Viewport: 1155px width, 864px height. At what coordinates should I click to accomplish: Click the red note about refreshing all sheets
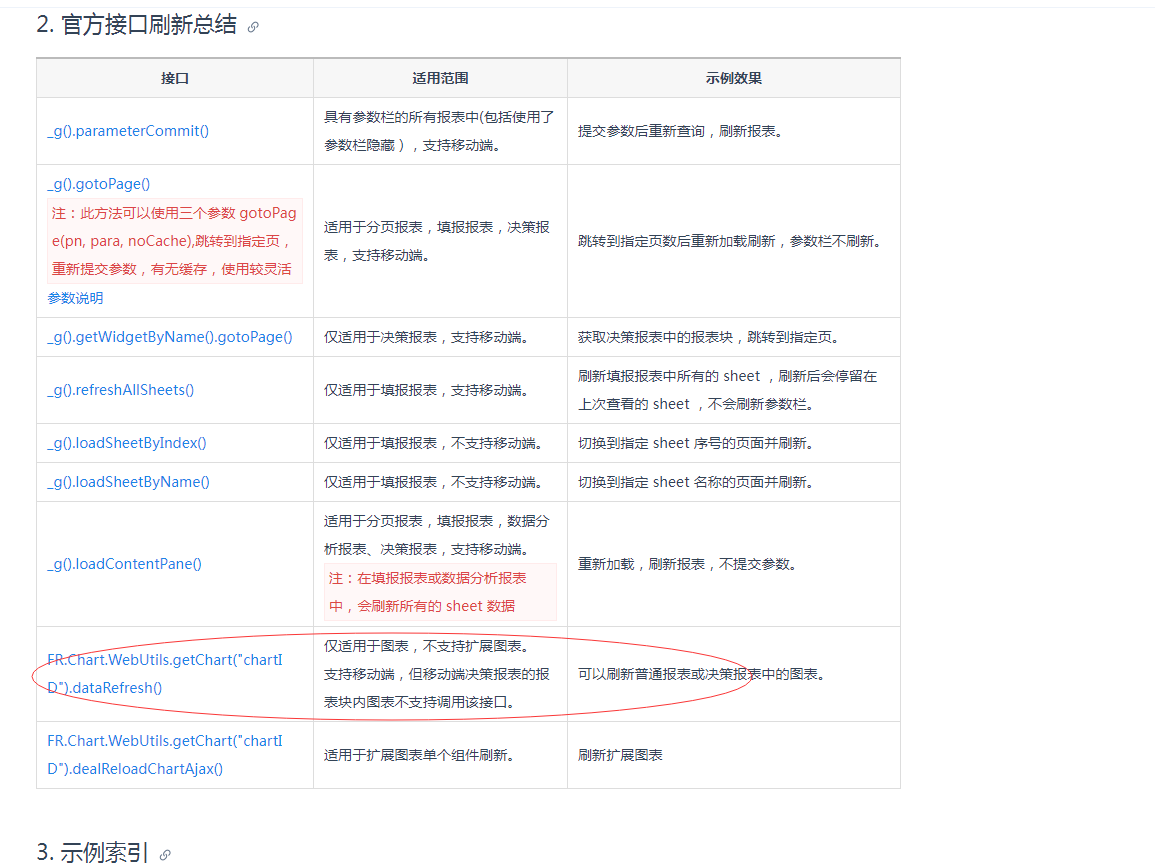440,592
